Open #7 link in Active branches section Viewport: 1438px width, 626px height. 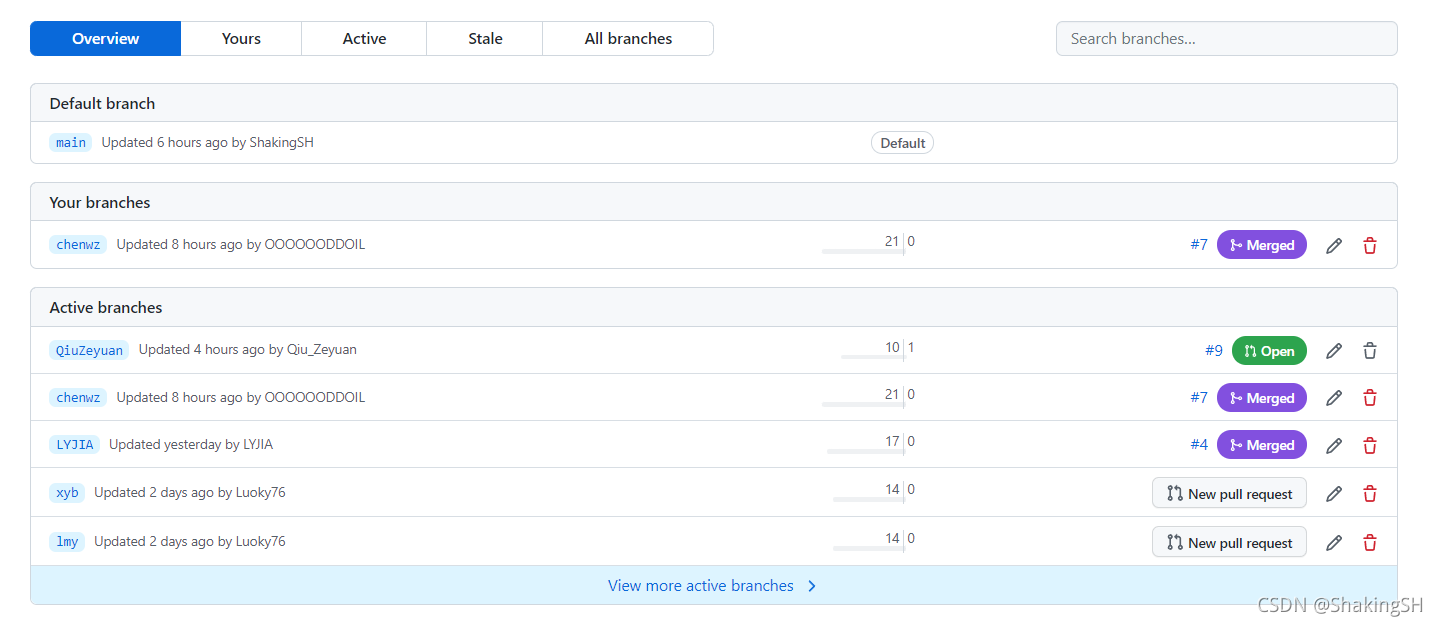point(1198,398)
